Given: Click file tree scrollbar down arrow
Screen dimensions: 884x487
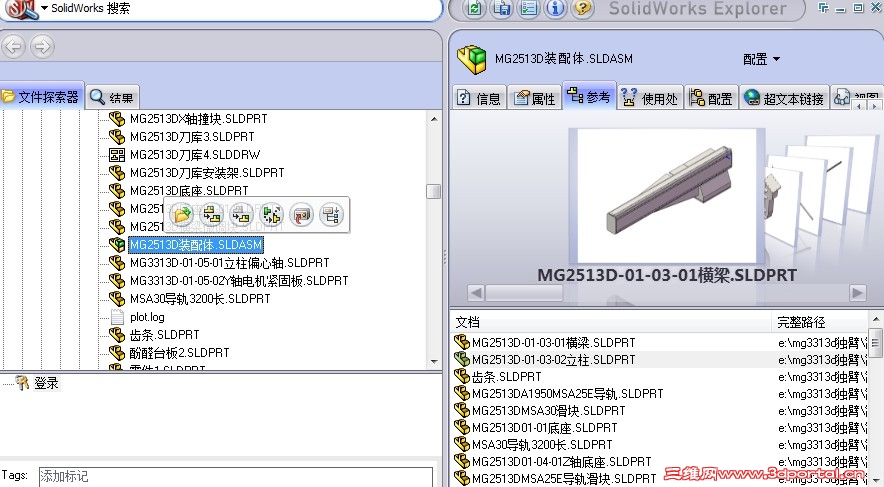Looking at the screenshot, I should [x=434, y=361].
